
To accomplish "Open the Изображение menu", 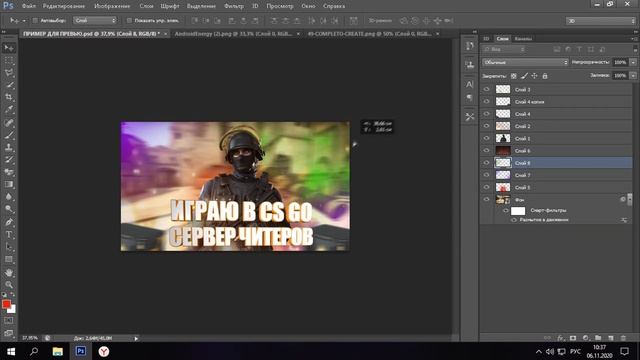I will point(112,6).
